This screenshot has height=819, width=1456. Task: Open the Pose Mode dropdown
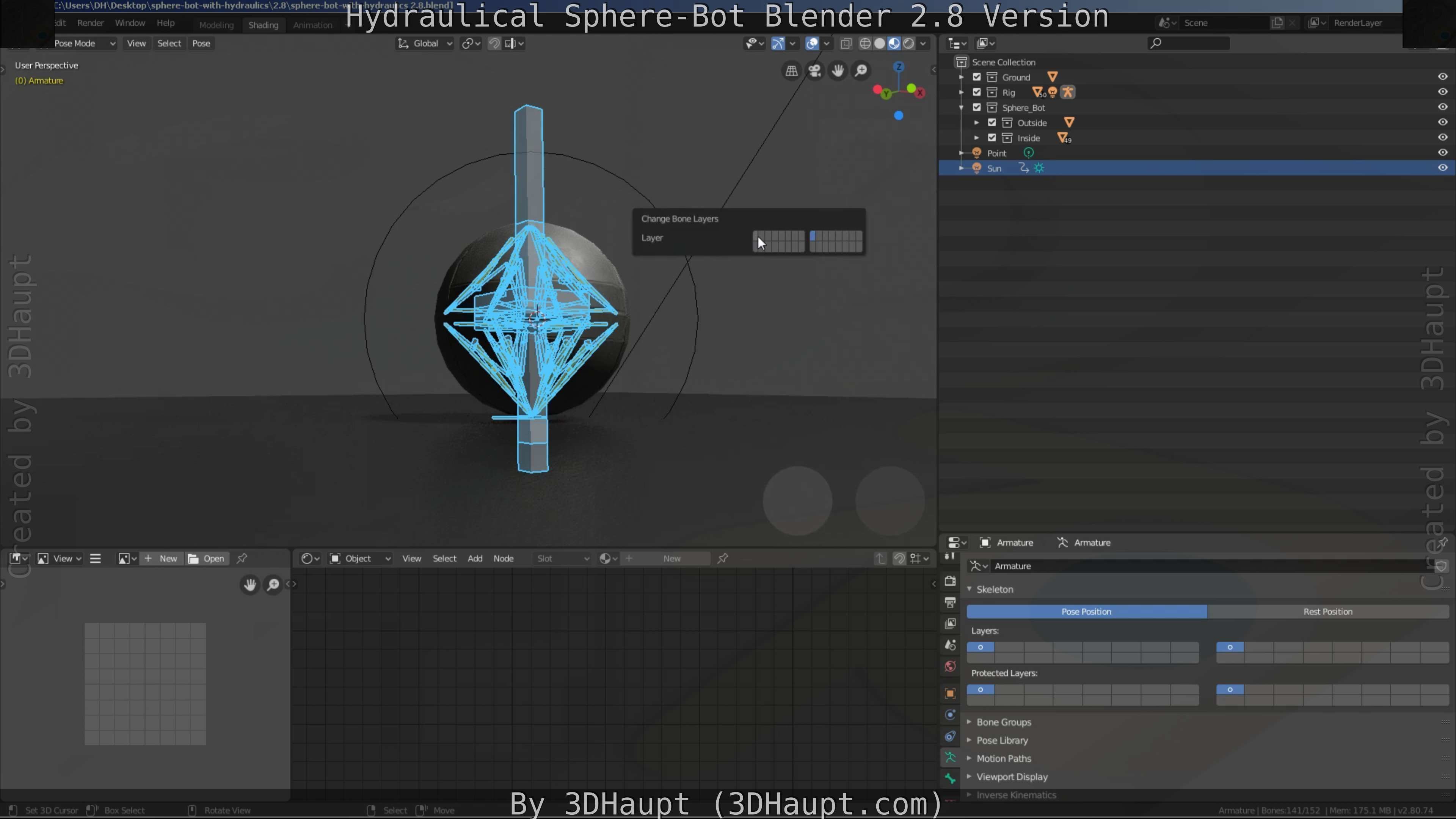(84, 44)
